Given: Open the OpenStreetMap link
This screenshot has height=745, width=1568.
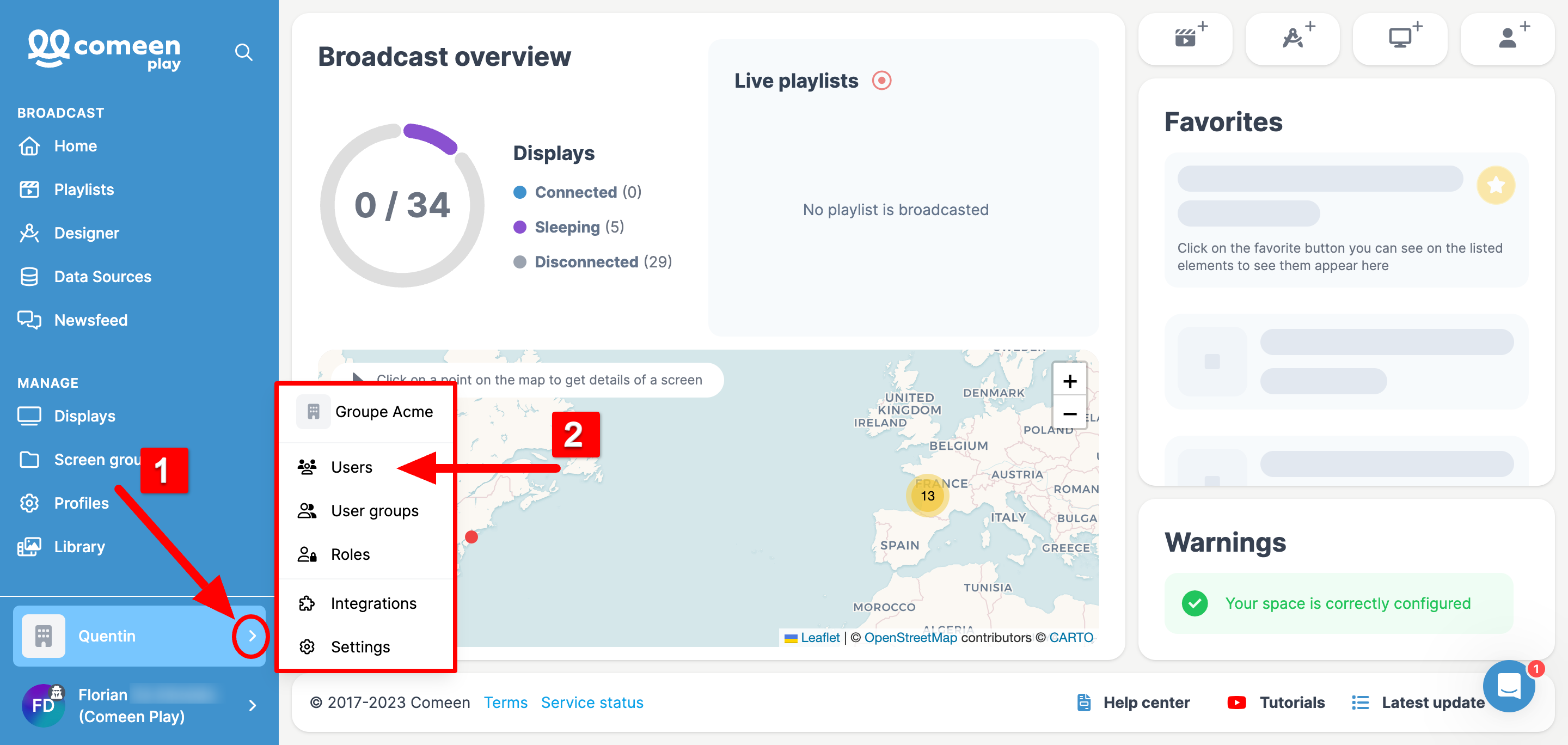Looking at the screenshot, I should click(911, 637).
